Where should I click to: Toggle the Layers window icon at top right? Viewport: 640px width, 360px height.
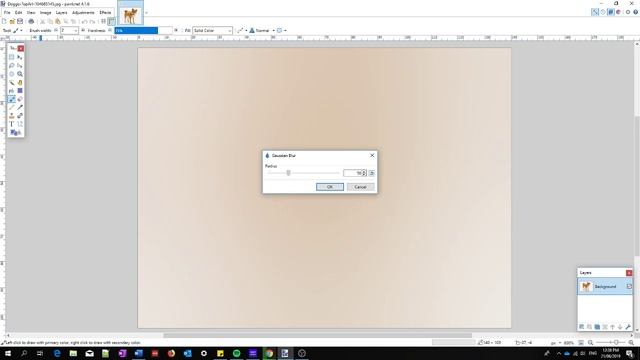click(x=611, y=12)
